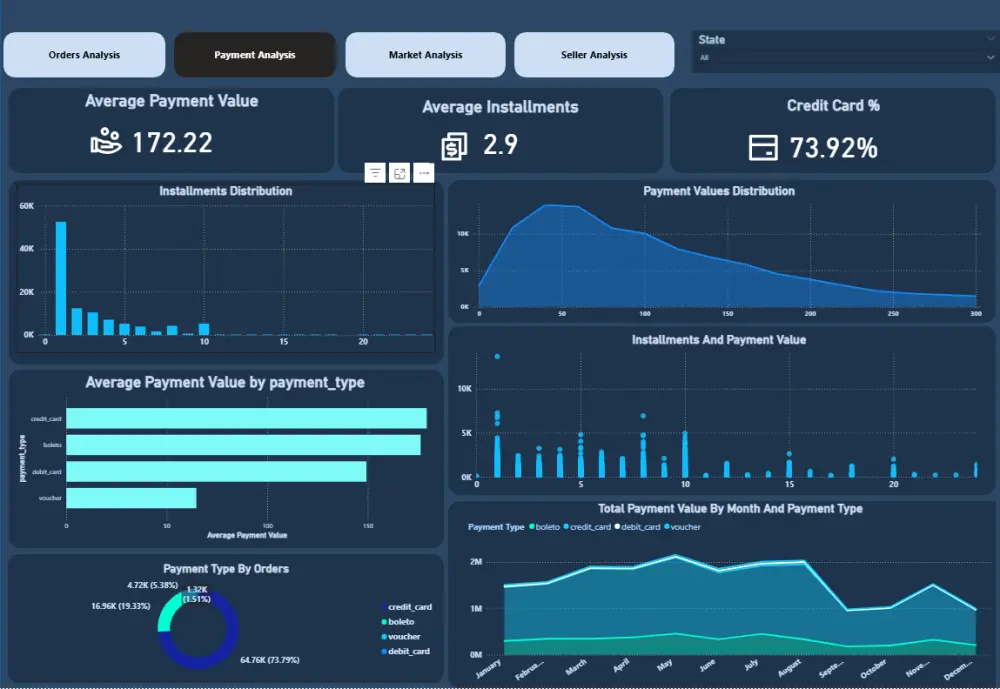Select the boleto bar in bar chart
Screen dimensions: 1000x689
point(243,445)
